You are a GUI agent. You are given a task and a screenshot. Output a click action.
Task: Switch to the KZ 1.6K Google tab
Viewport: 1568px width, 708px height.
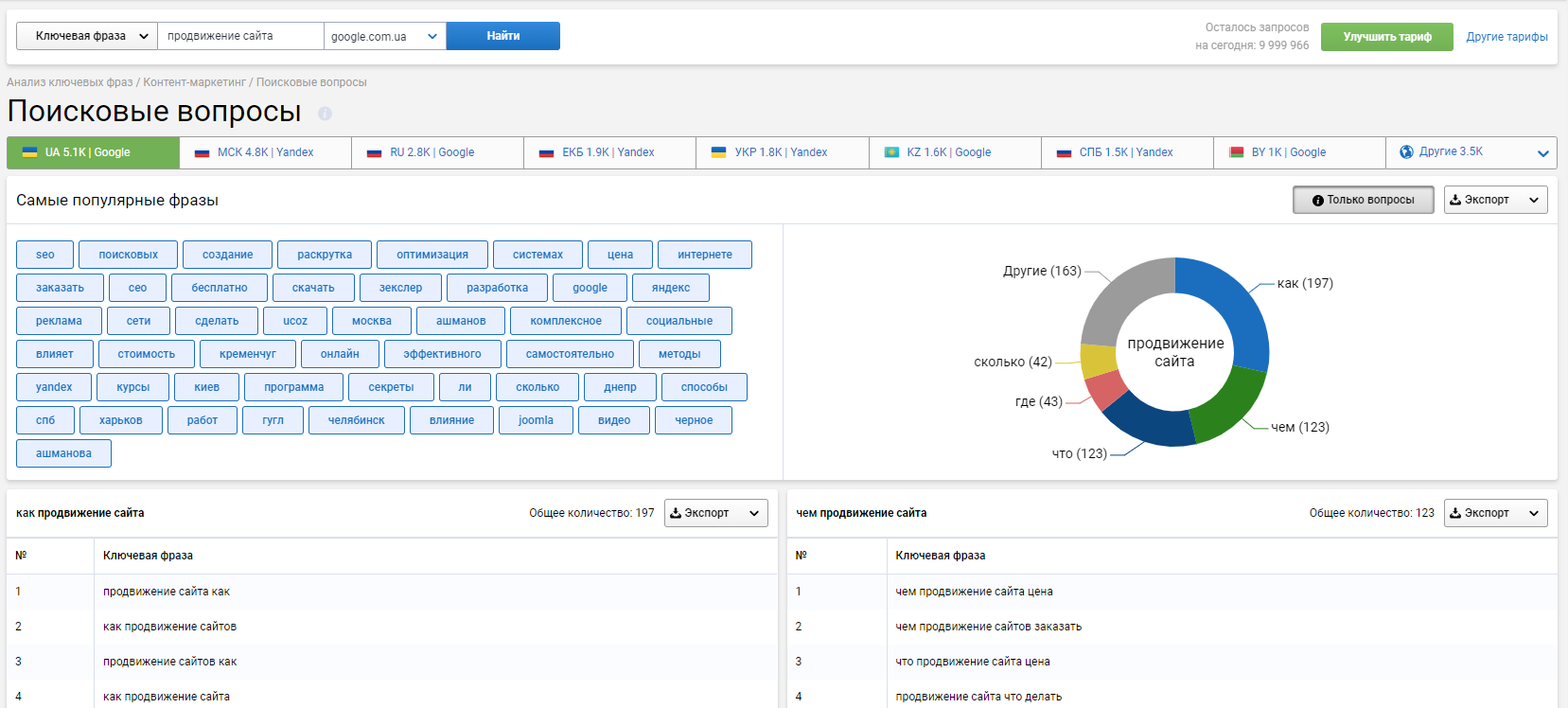pyautogui.click(x=954, y=152)
